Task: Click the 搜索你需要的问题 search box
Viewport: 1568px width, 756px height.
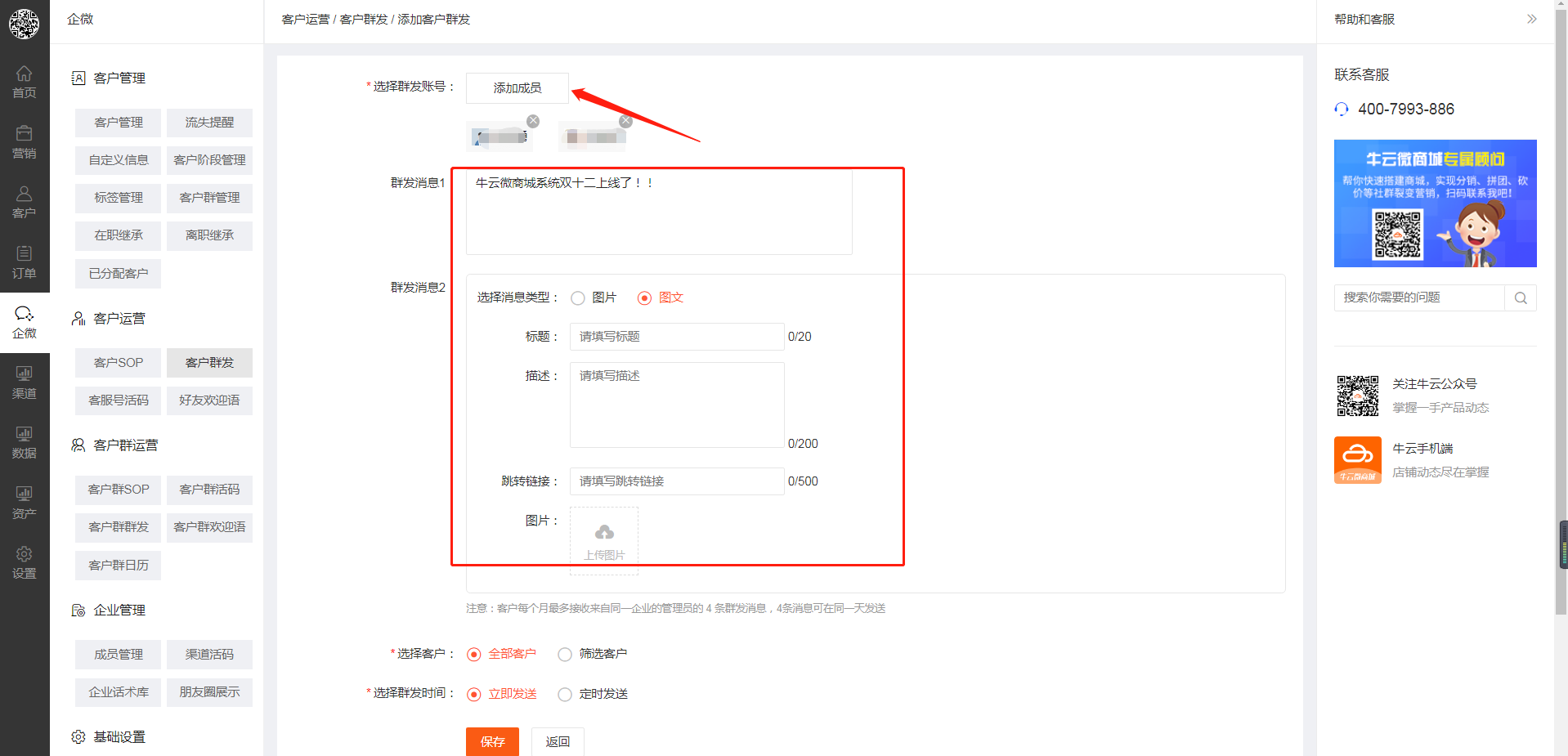Action: pyautogui.click(x=1419, y=297)
